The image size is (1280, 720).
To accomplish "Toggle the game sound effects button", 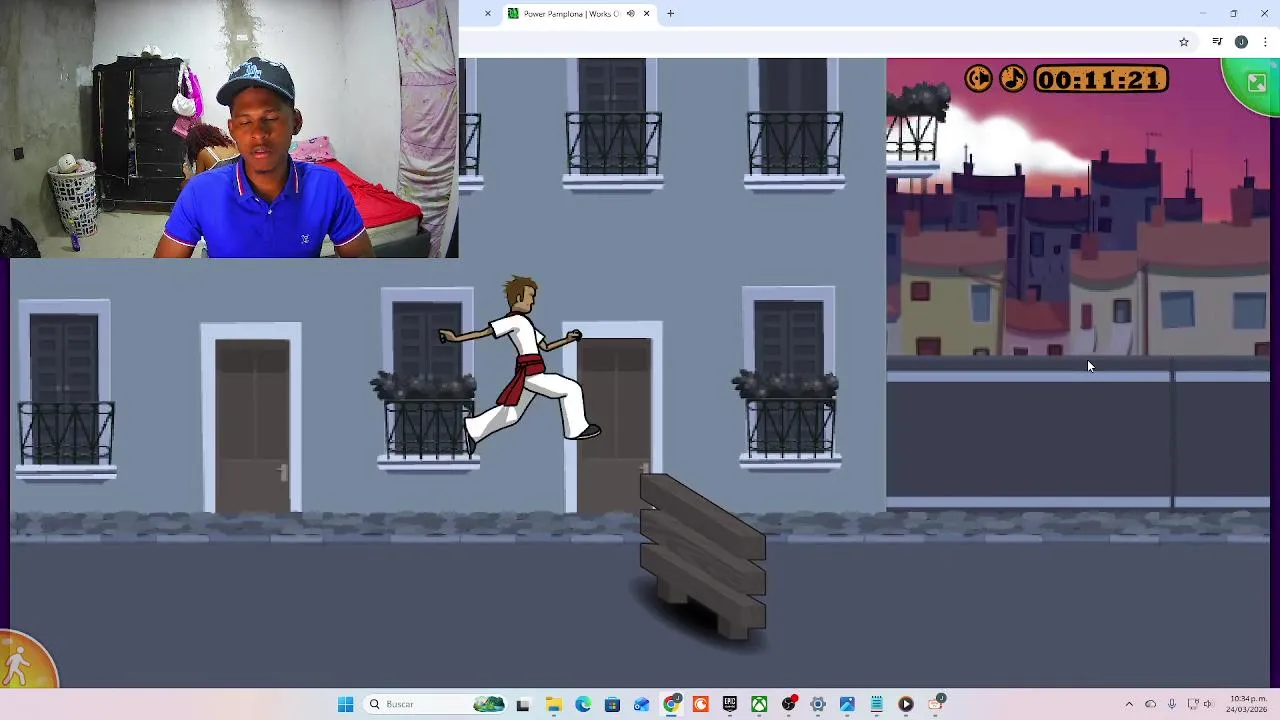I will (x=979, y=79).
